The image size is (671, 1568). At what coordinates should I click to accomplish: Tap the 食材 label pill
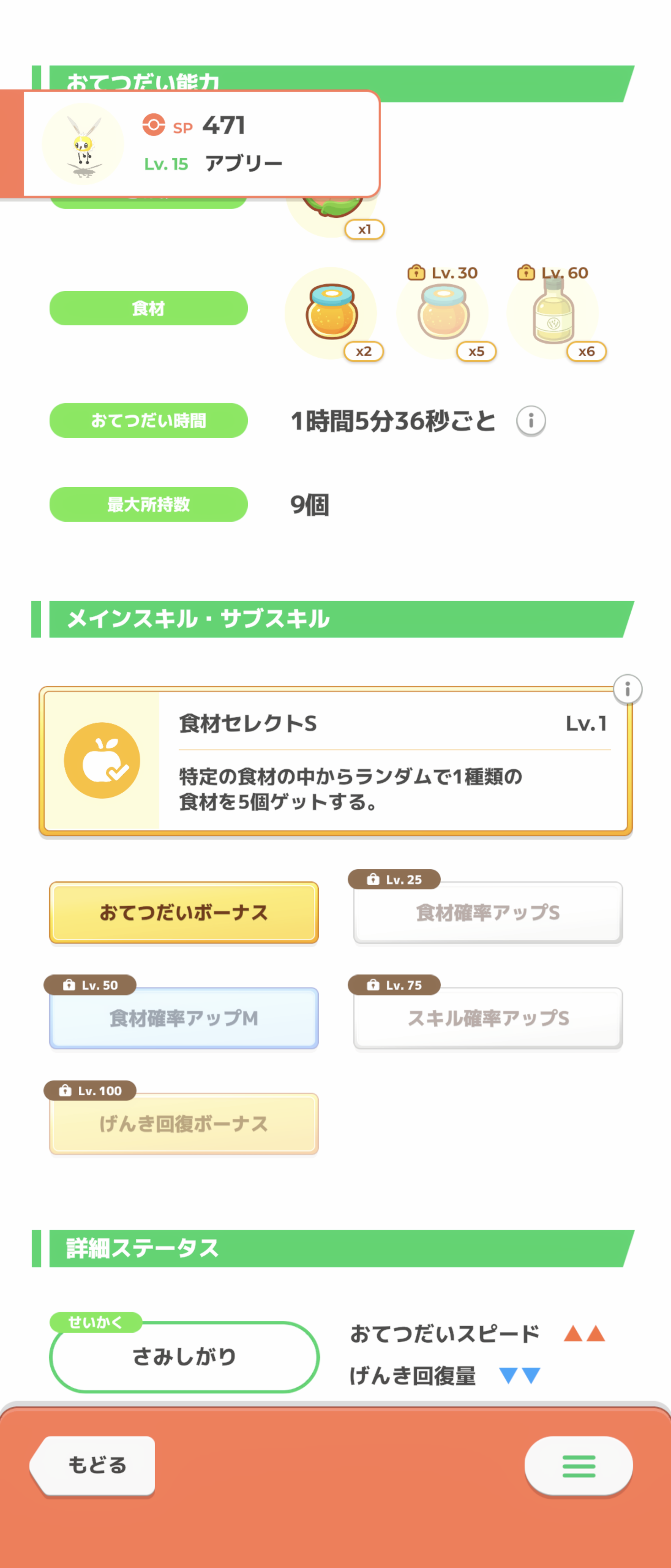click(149, 308)
